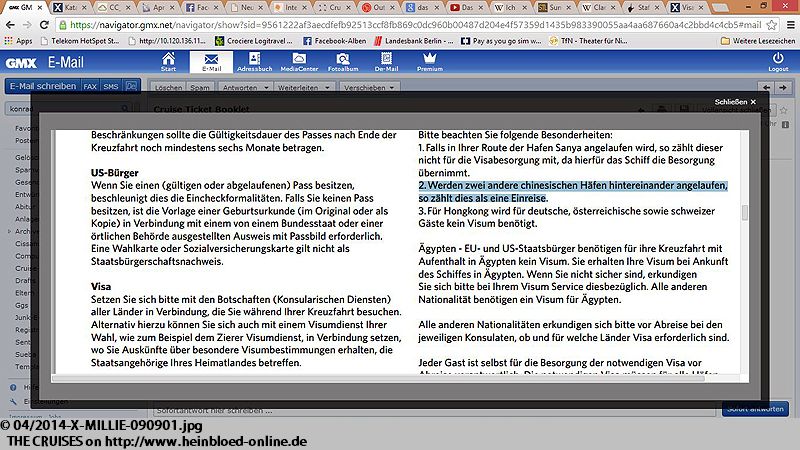Click the SMS button beside E-Mail schreiben
The image size is (800, 450).
[x=111, y=86]
